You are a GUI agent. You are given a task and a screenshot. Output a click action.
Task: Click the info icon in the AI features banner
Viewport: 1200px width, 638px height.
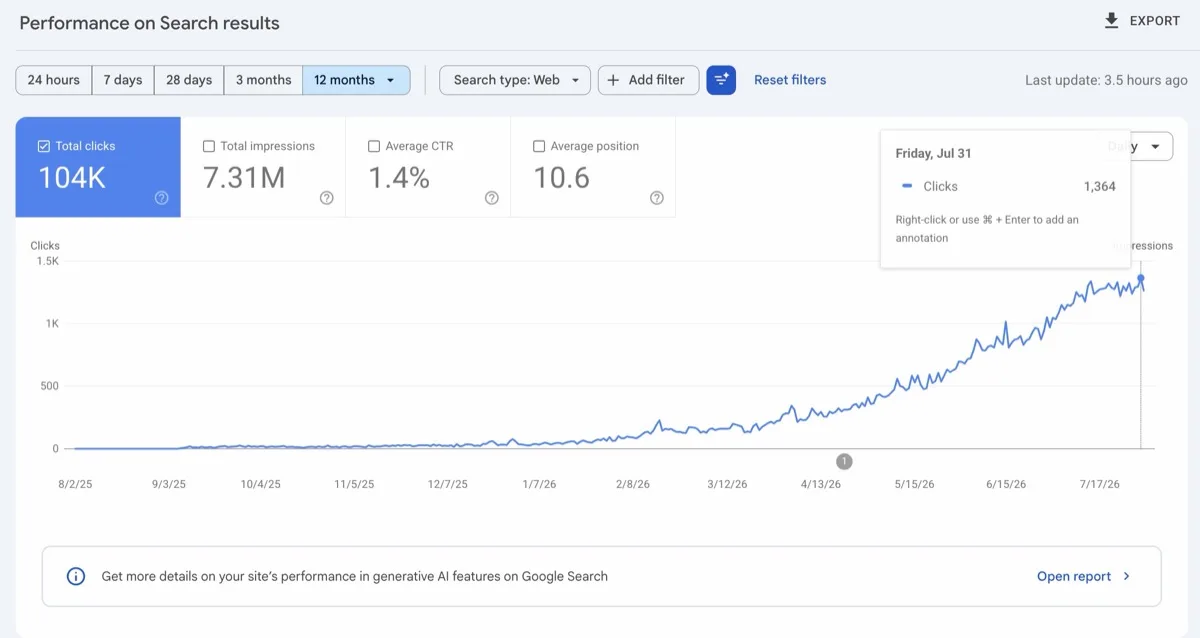coord(76,576)
